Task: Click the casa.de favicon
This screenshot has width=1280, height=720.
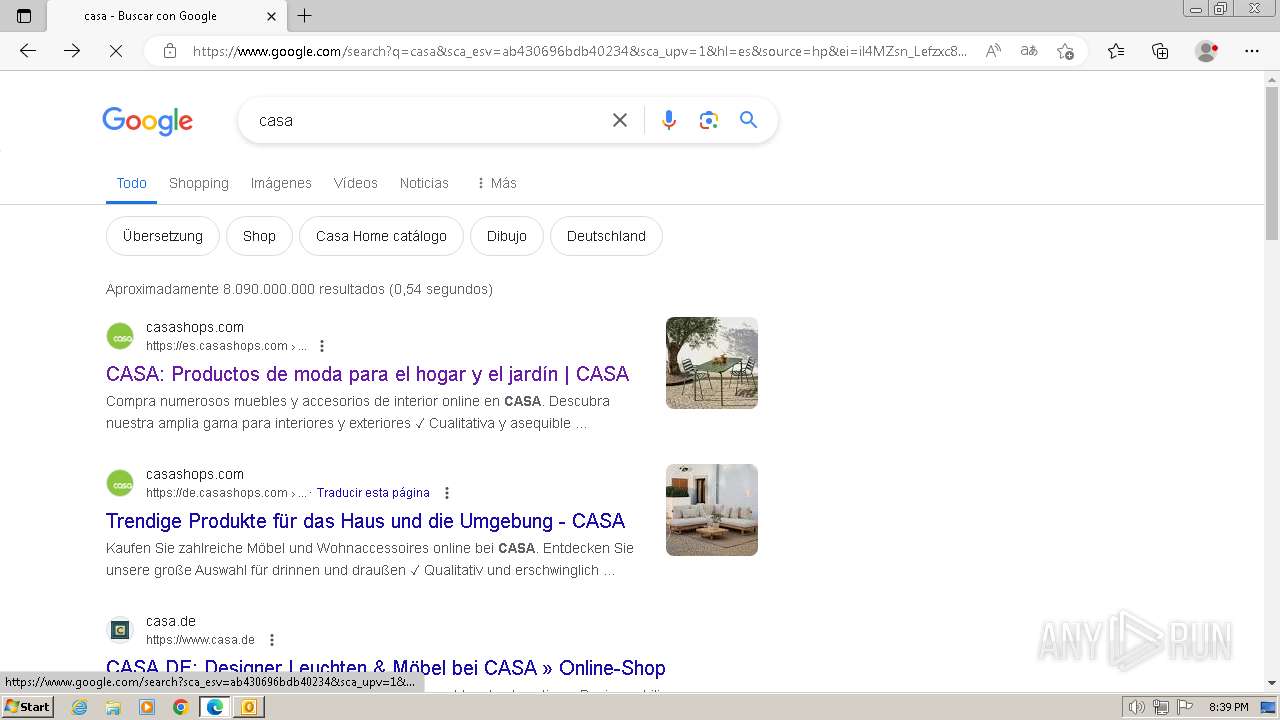Action: tap(120, 630)
